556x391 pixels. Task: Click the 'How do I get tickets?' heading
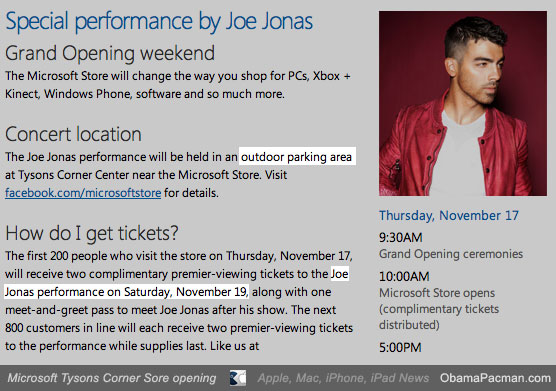point(92,233)
